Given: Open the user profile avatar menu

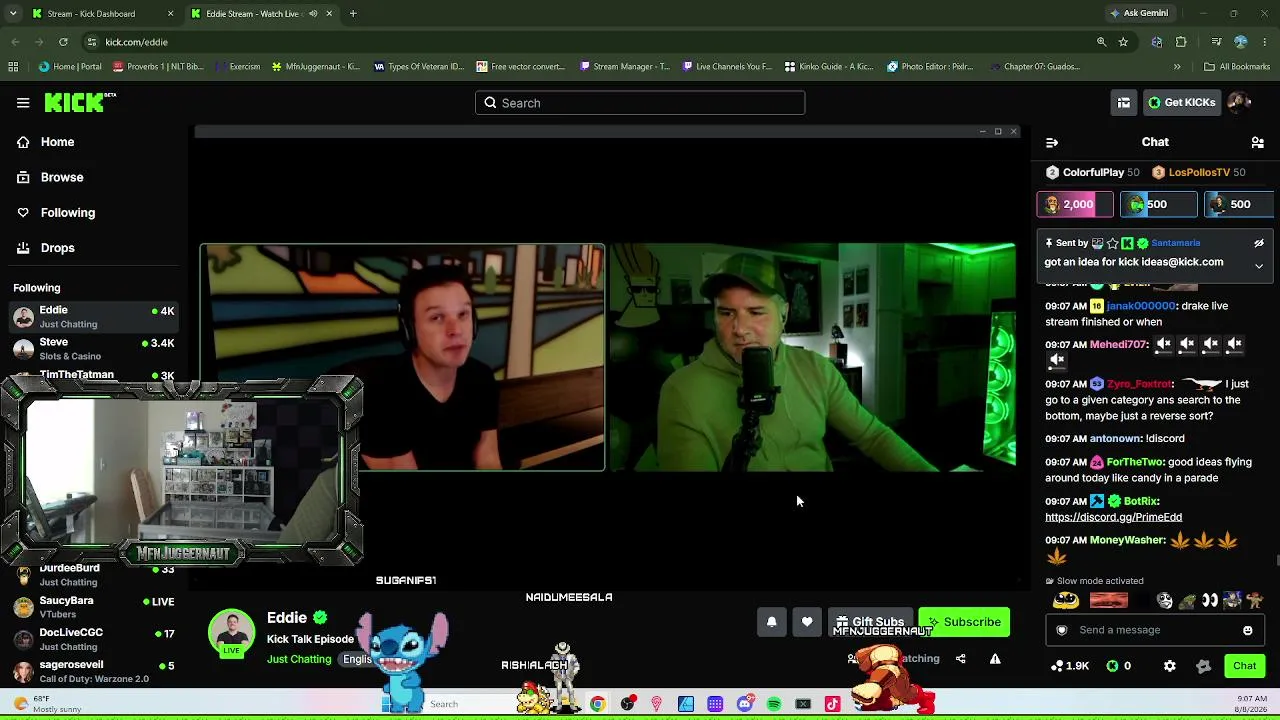Looking at the screenshot, I should [x=1239, y=103].
